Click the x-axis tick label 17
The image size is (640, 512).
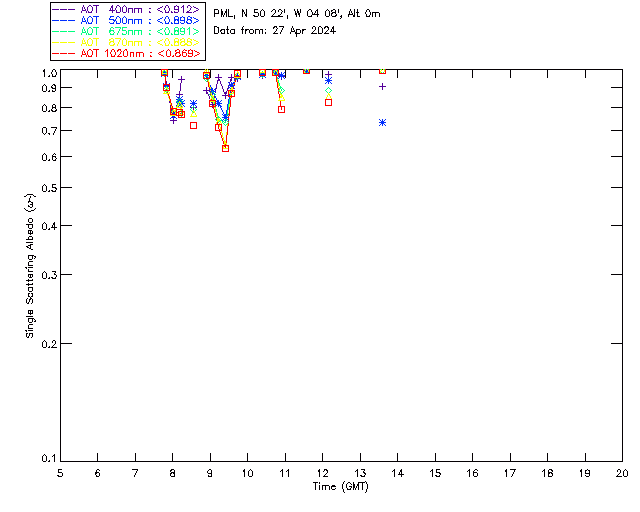pyautogui.click(x=510, y=473)
